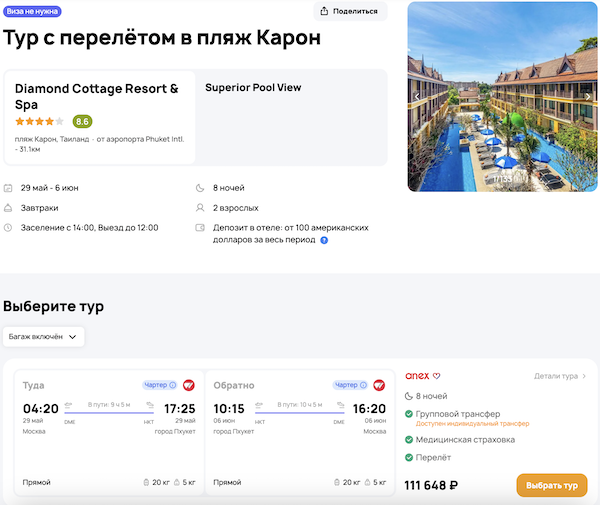Image resolution: width=600 pixels, height=505 pixels.
Task: Click the heart icon next to Anex
Action: [436, 376]
